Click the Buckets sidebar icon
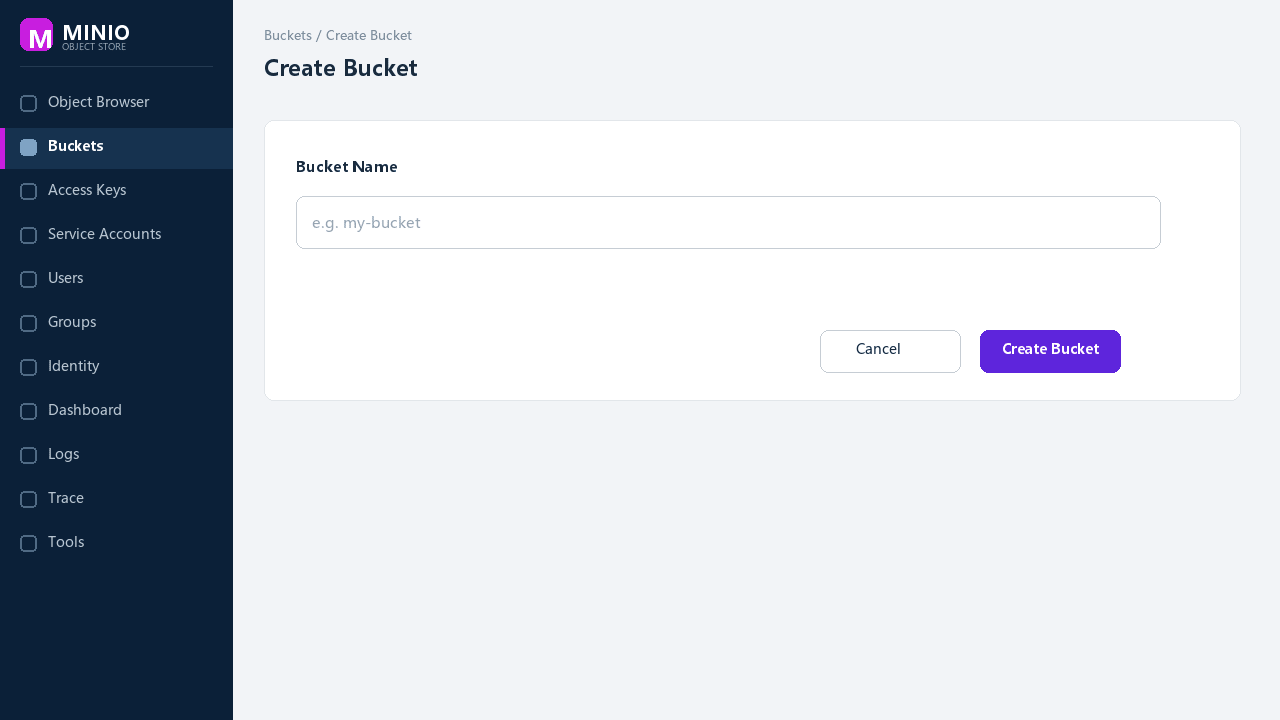Screen dimensions: 1280x720 point(29,148)
